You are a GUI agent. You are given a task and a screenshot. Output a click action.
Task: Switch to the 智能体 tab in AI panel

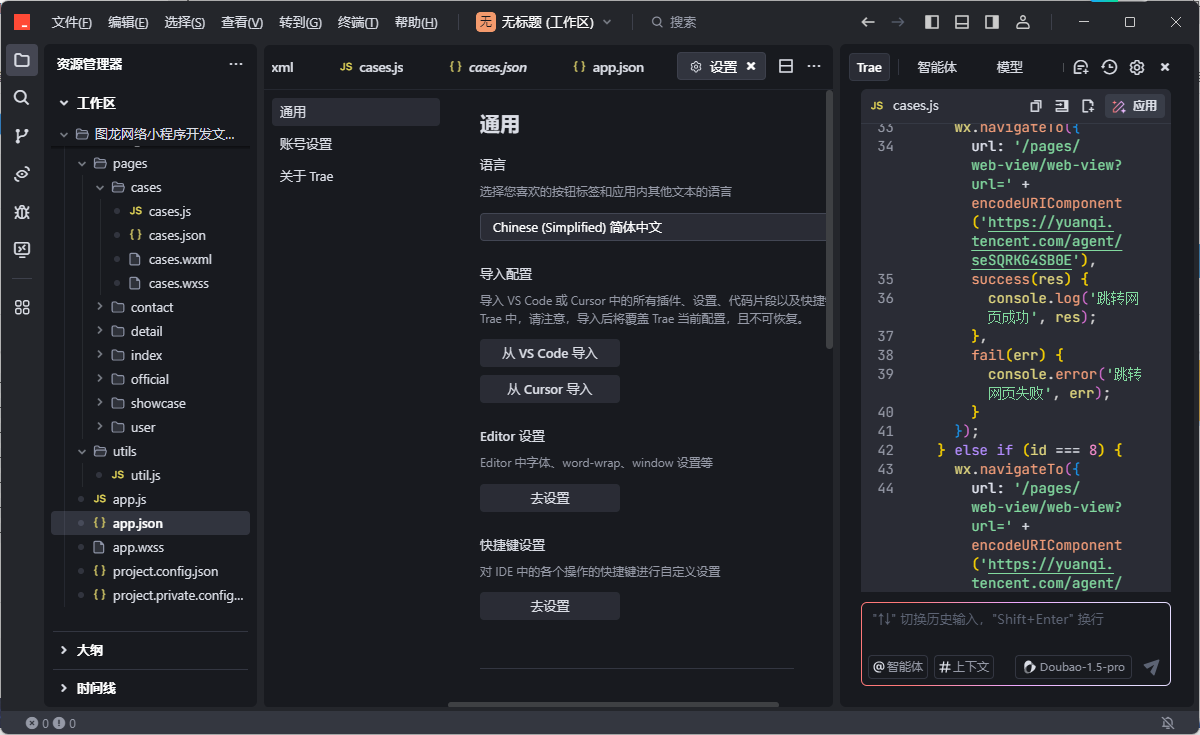(937, 67)
